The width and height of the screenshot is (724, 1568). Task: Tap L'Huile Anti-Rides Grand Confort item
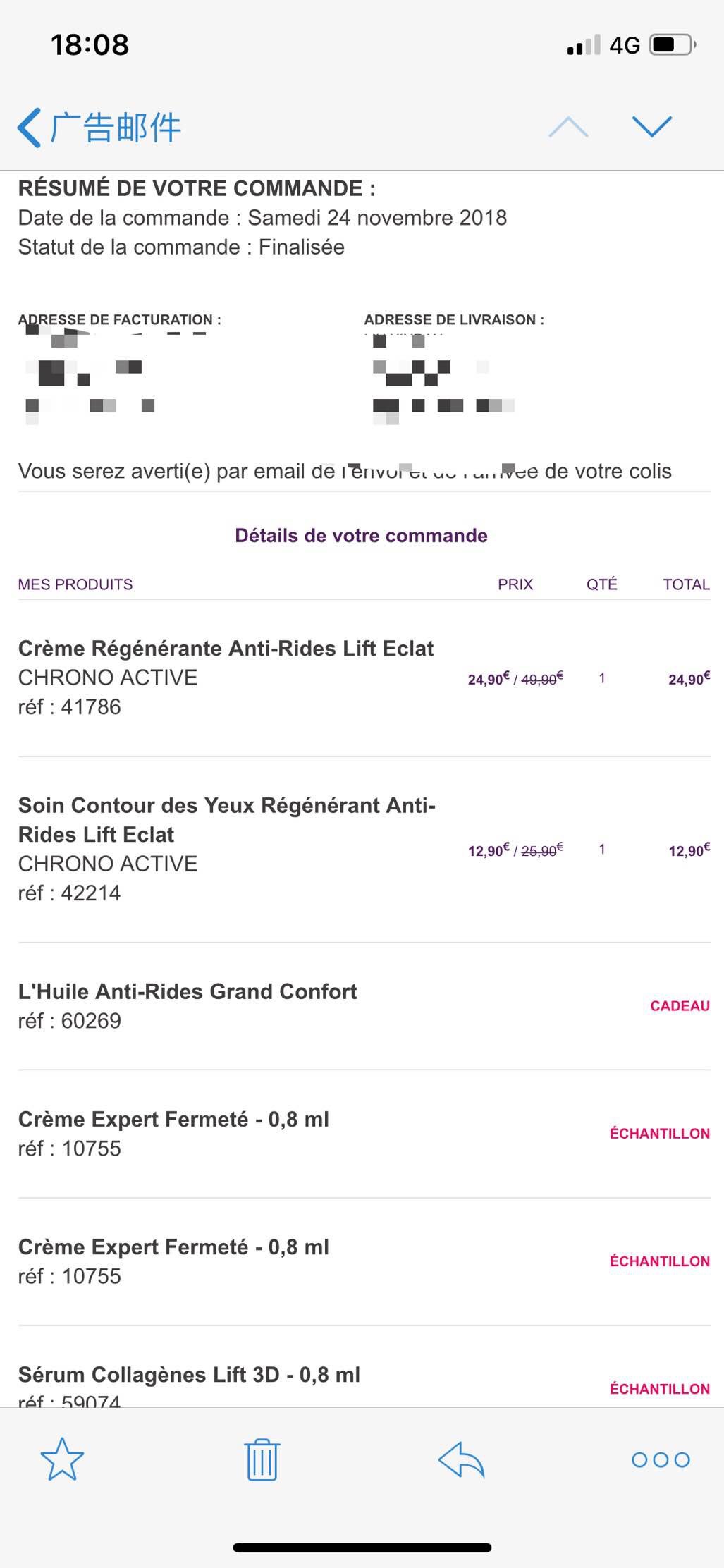point(188,991)
